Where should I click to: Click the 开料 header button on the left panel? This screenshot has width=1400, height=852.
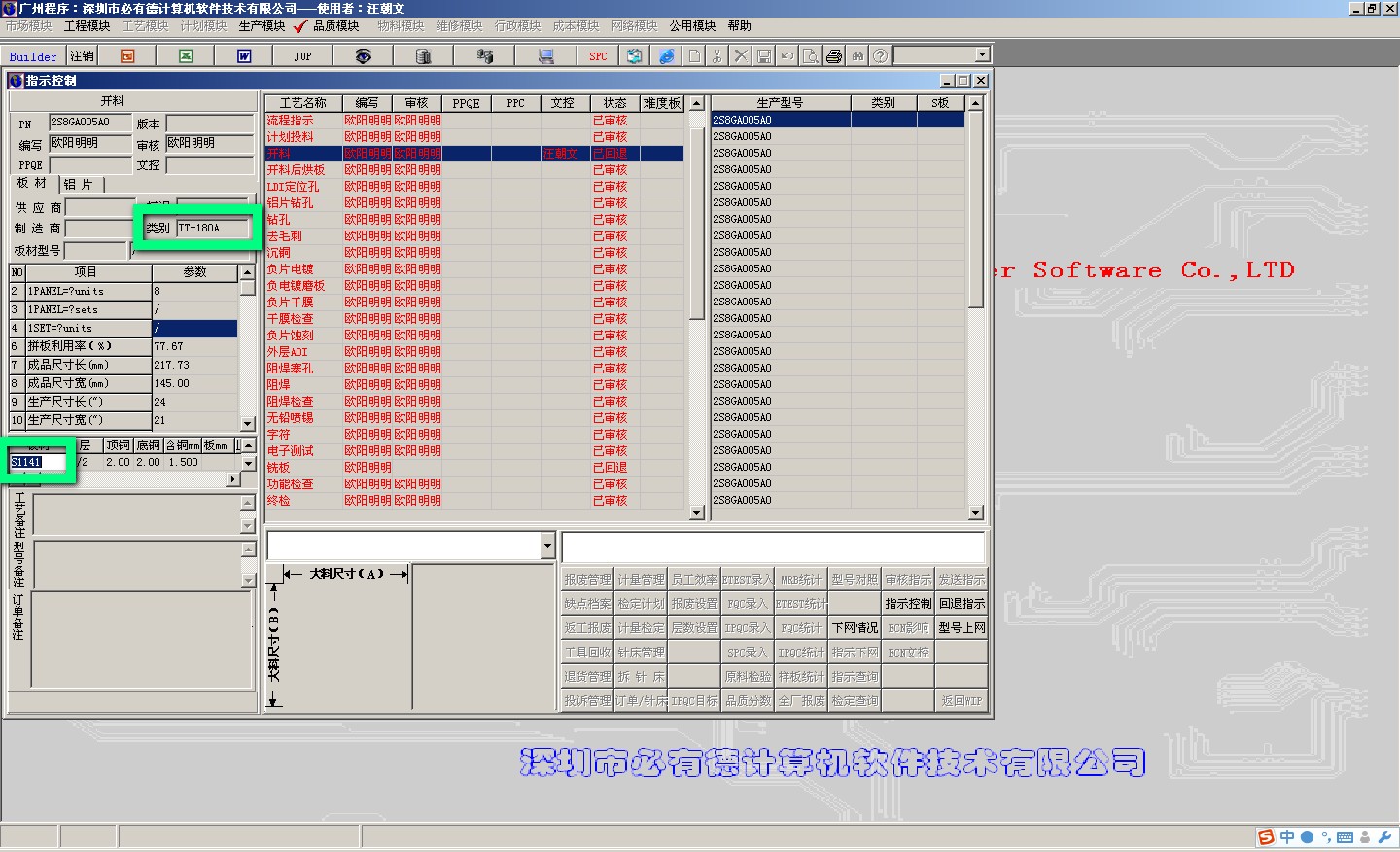pos(132,100)
